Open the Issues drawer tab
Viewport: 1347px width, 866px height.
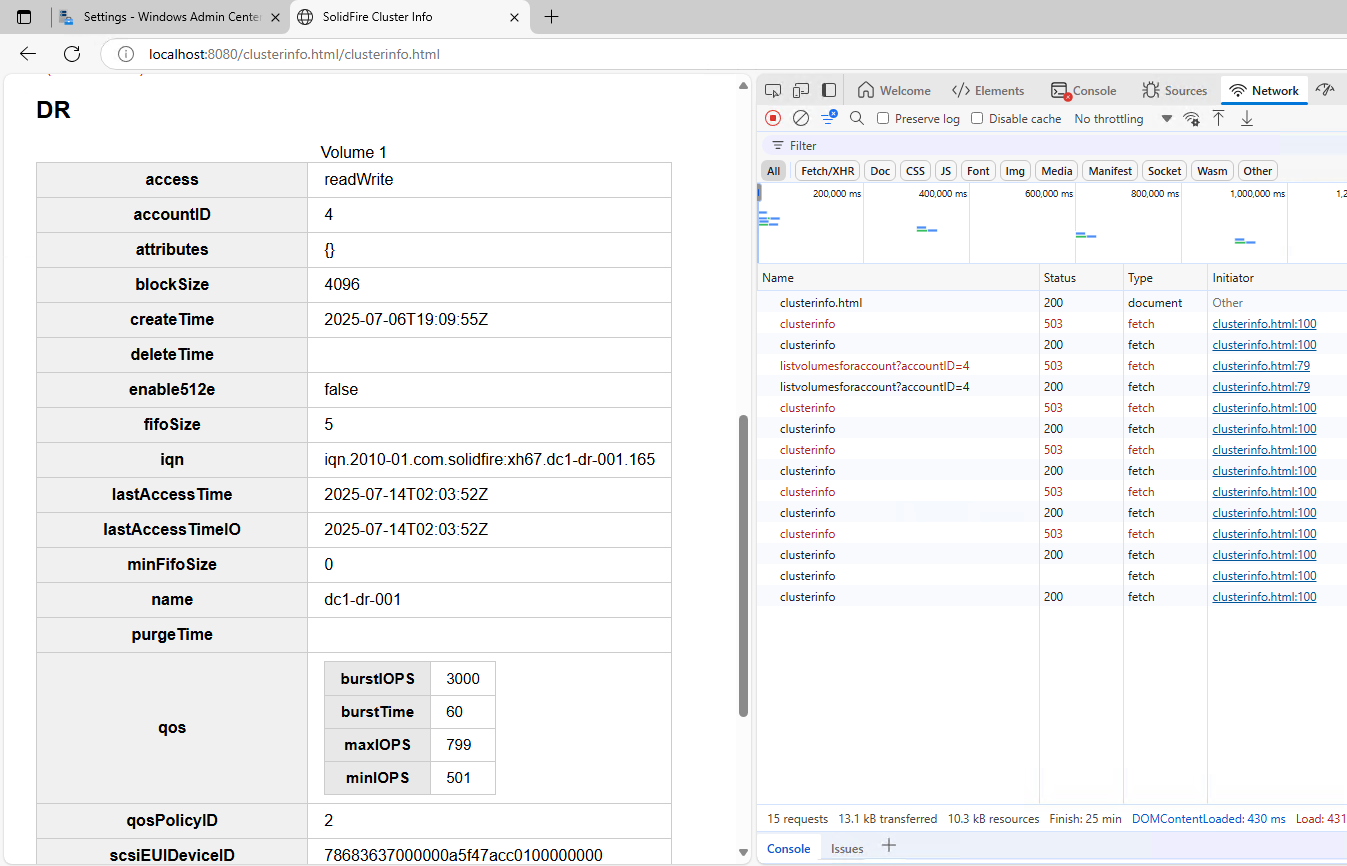[847, 848]
